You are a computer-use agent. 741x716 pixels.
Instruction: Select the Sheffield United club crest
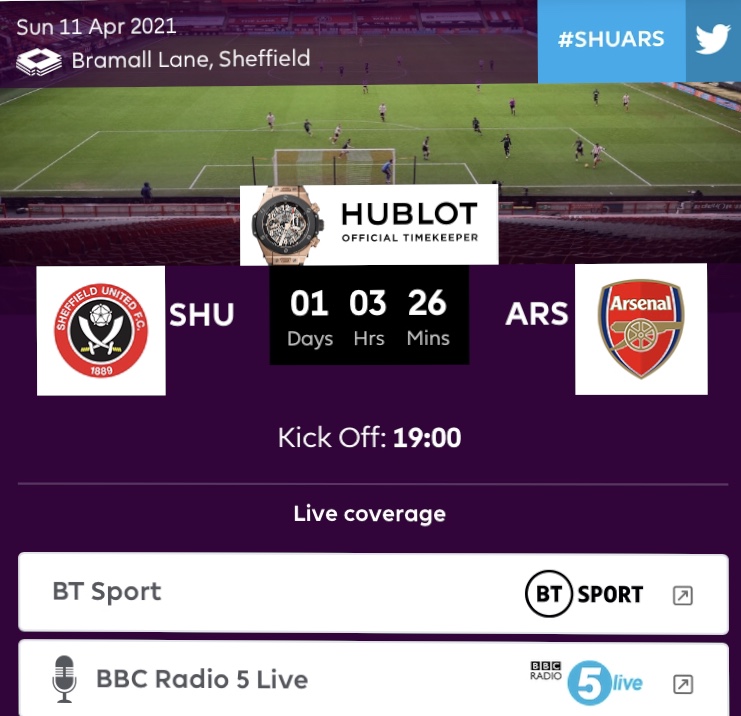(101, 330)
